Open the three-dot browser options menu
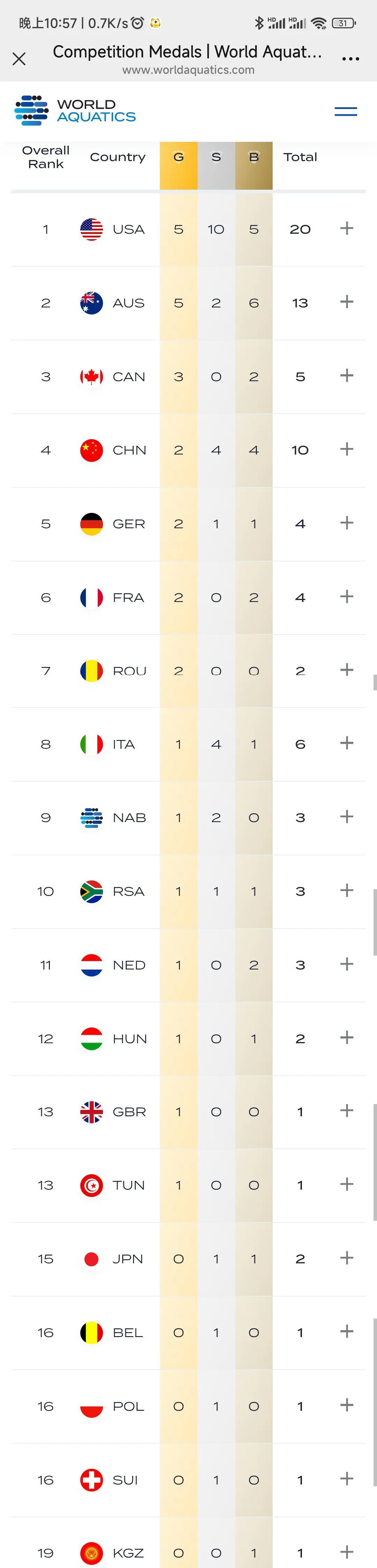 click(350, 59)
